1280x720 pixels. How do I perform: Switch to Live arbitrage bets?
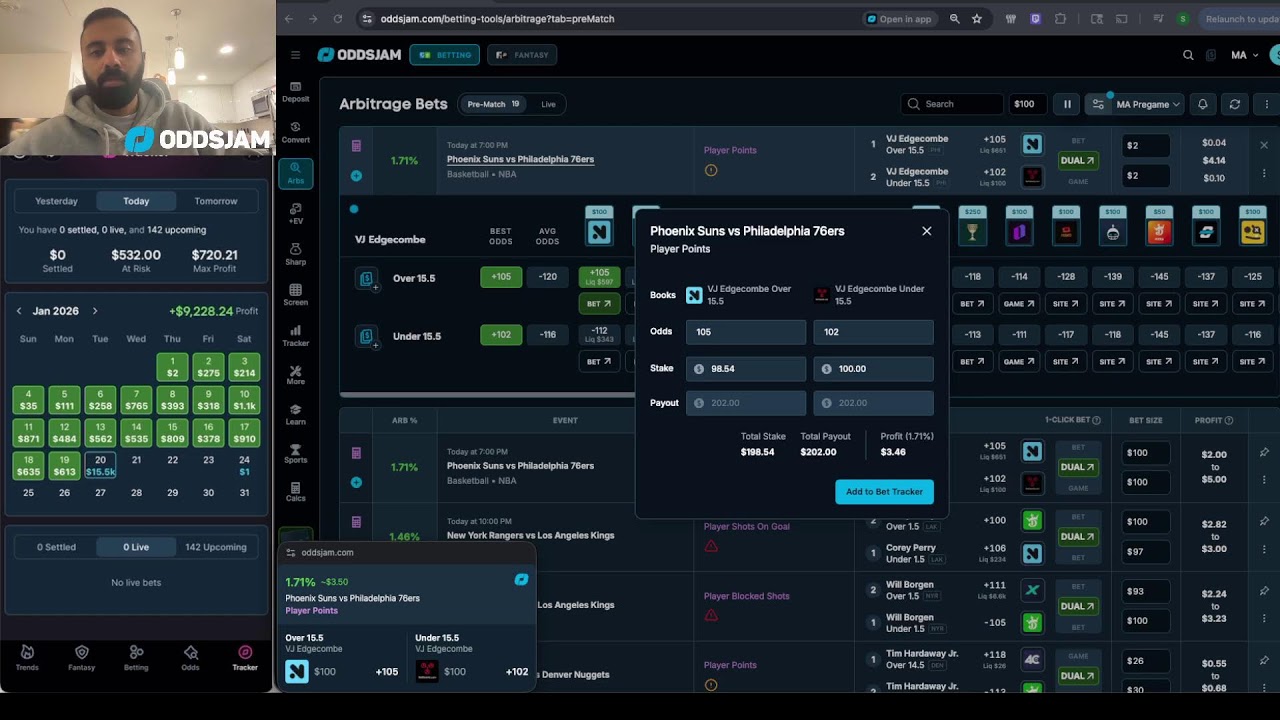pos(548,104)
